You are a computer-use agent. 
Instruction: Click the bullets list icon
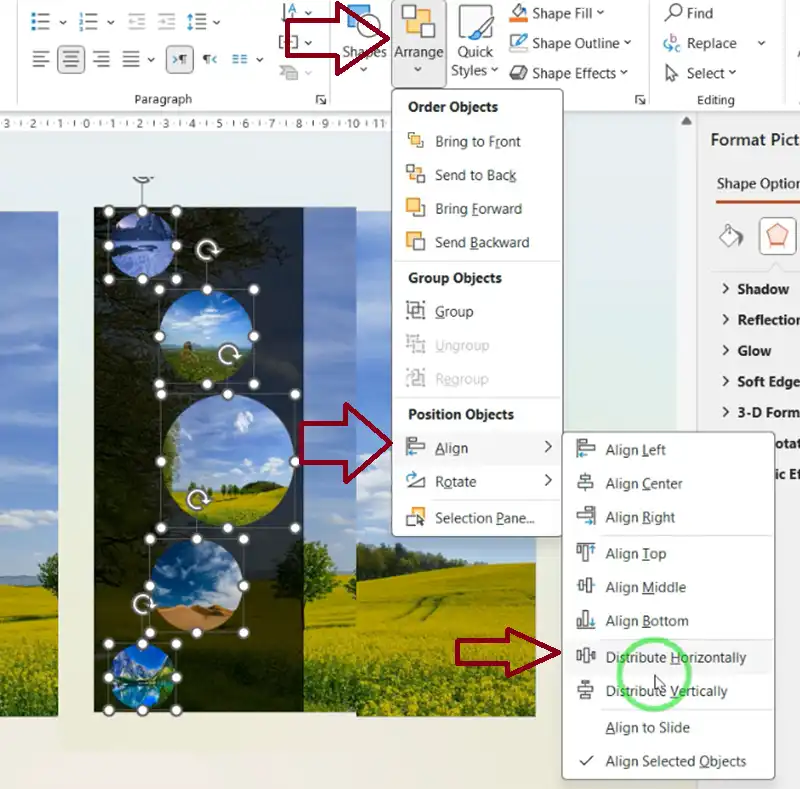click(41, 20)
